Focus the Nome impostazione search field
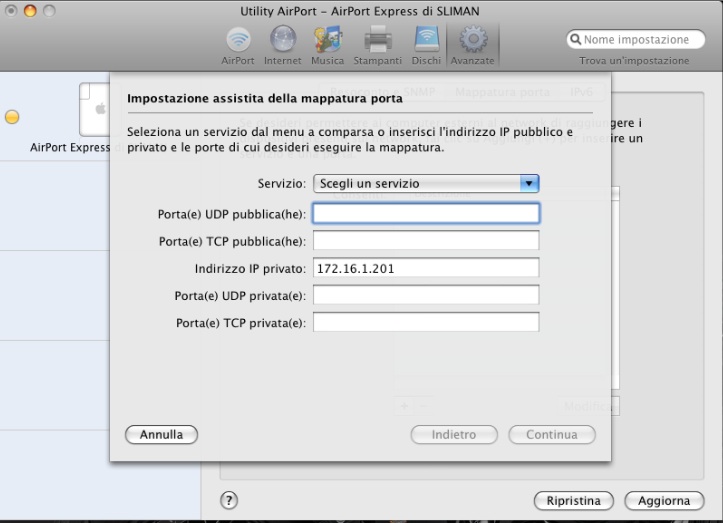Image resolution: width=723 pixels, height=523 pixels. point(636,39)
